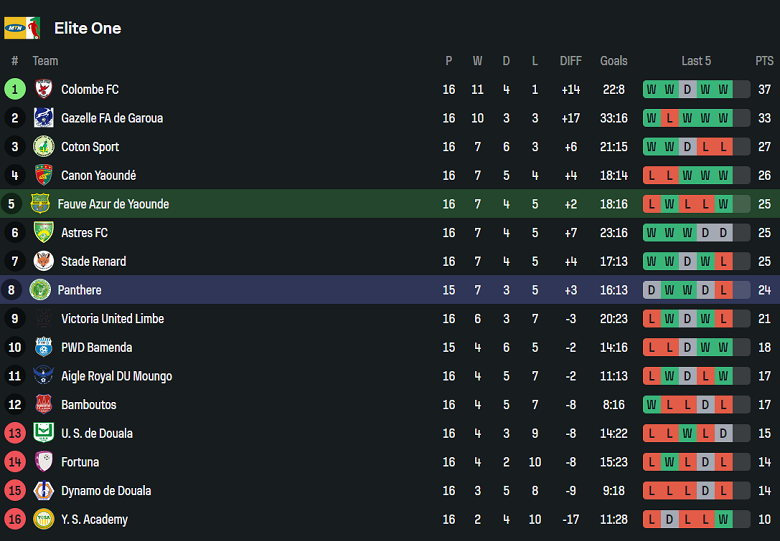Screen dimensions: 780x541
Task: Click Gazelle FA de Garoua crest icon
Action: pyautogui.click(x=43, y=118)
